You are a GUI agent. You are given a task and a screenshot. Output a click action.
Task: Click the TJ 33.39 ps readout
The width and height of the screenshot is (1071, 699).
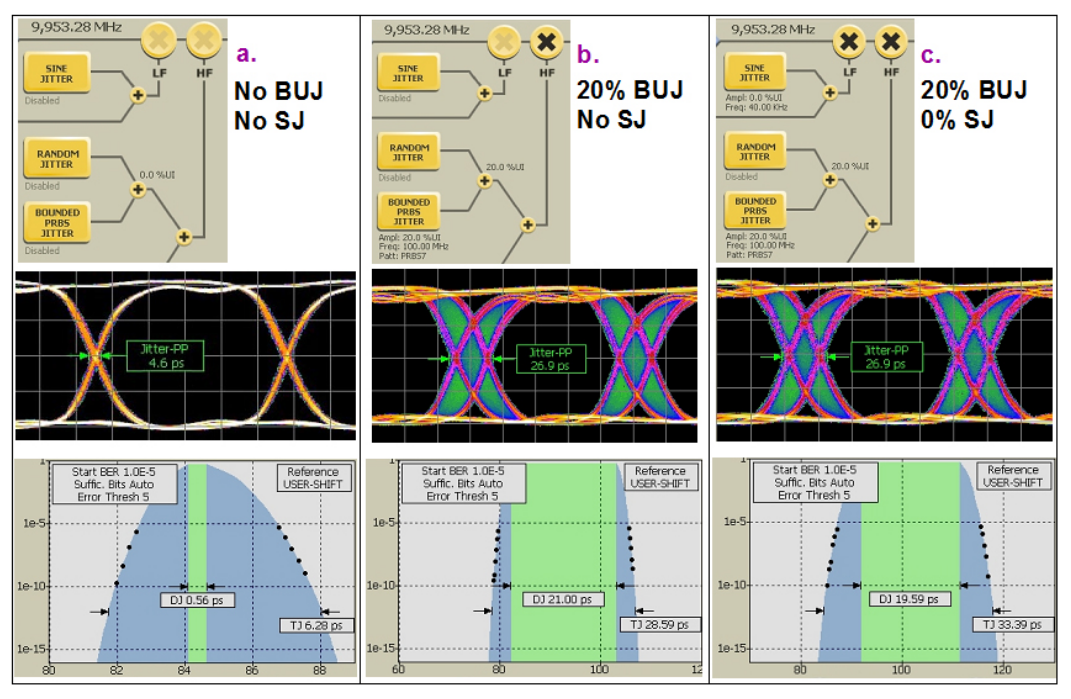coord(1013,624)
